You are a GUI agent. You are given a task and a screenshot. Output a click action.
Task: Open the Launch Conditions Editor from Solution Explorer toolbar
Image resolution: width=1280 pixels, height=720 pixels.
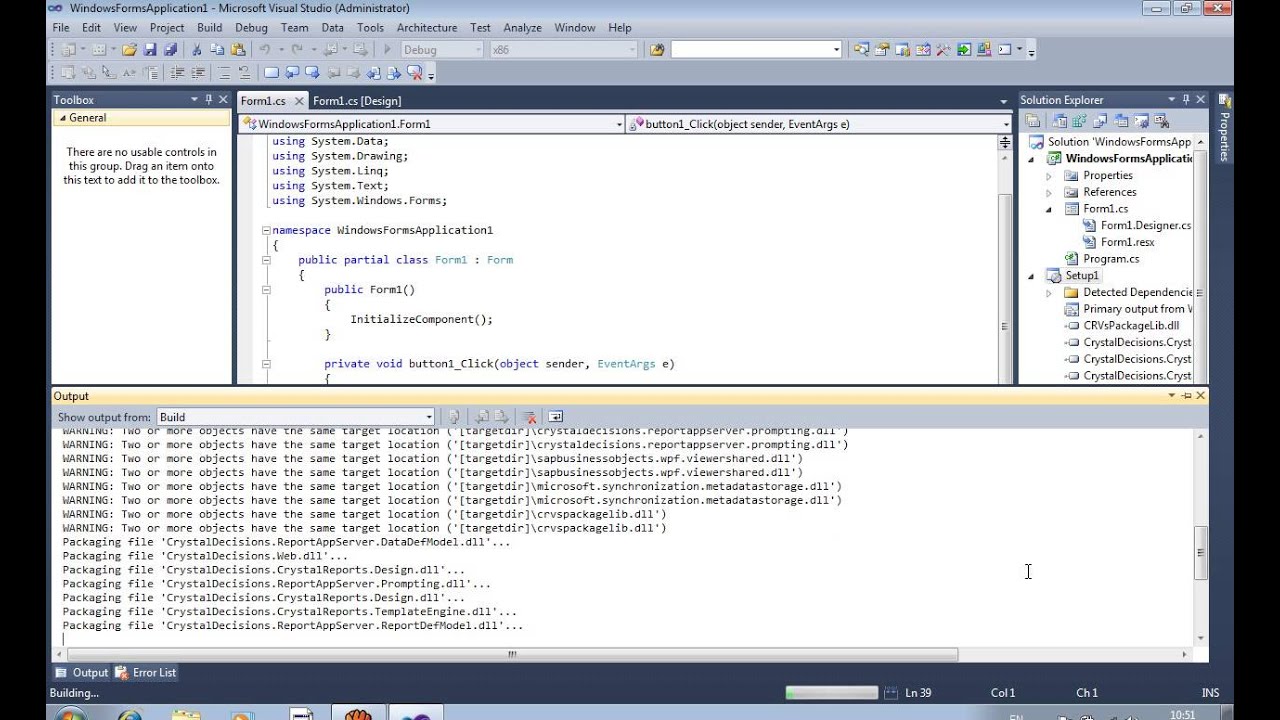pyautogui.click(x=1161, y=121)
